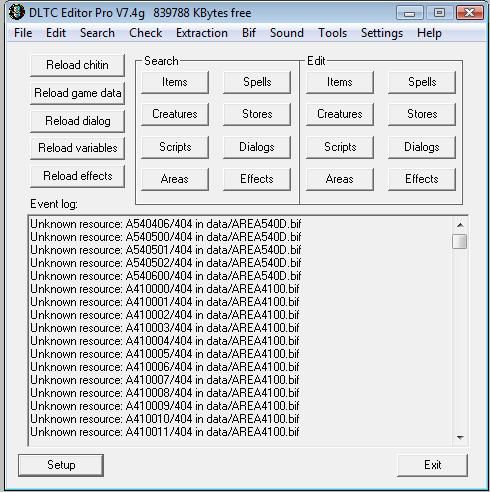490x492 pixels.
Task: Open Items in the Search group
Action: 175,82
